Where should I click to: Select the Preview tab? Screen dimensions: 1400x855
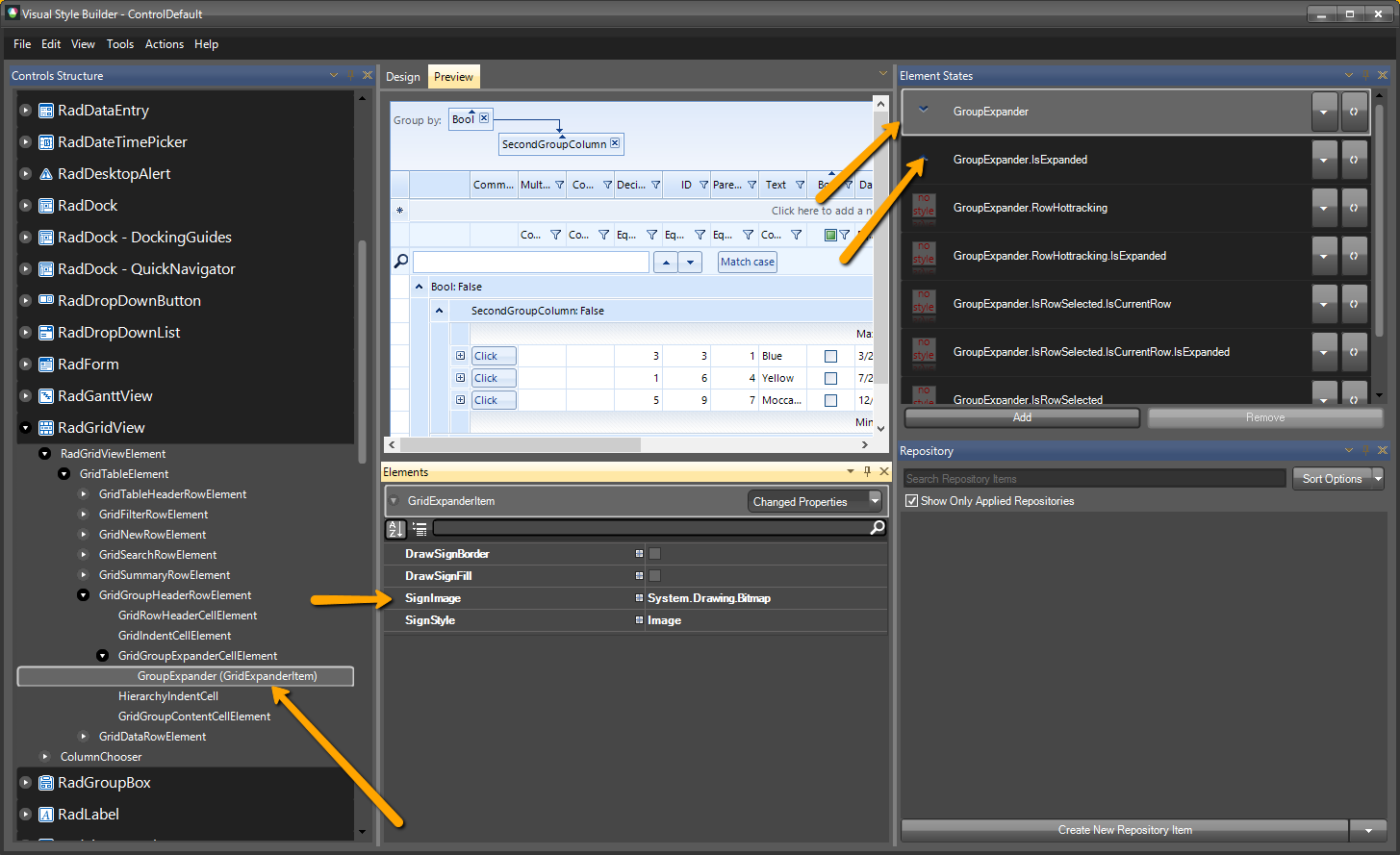pyautogui.click(x=453, y=77)
